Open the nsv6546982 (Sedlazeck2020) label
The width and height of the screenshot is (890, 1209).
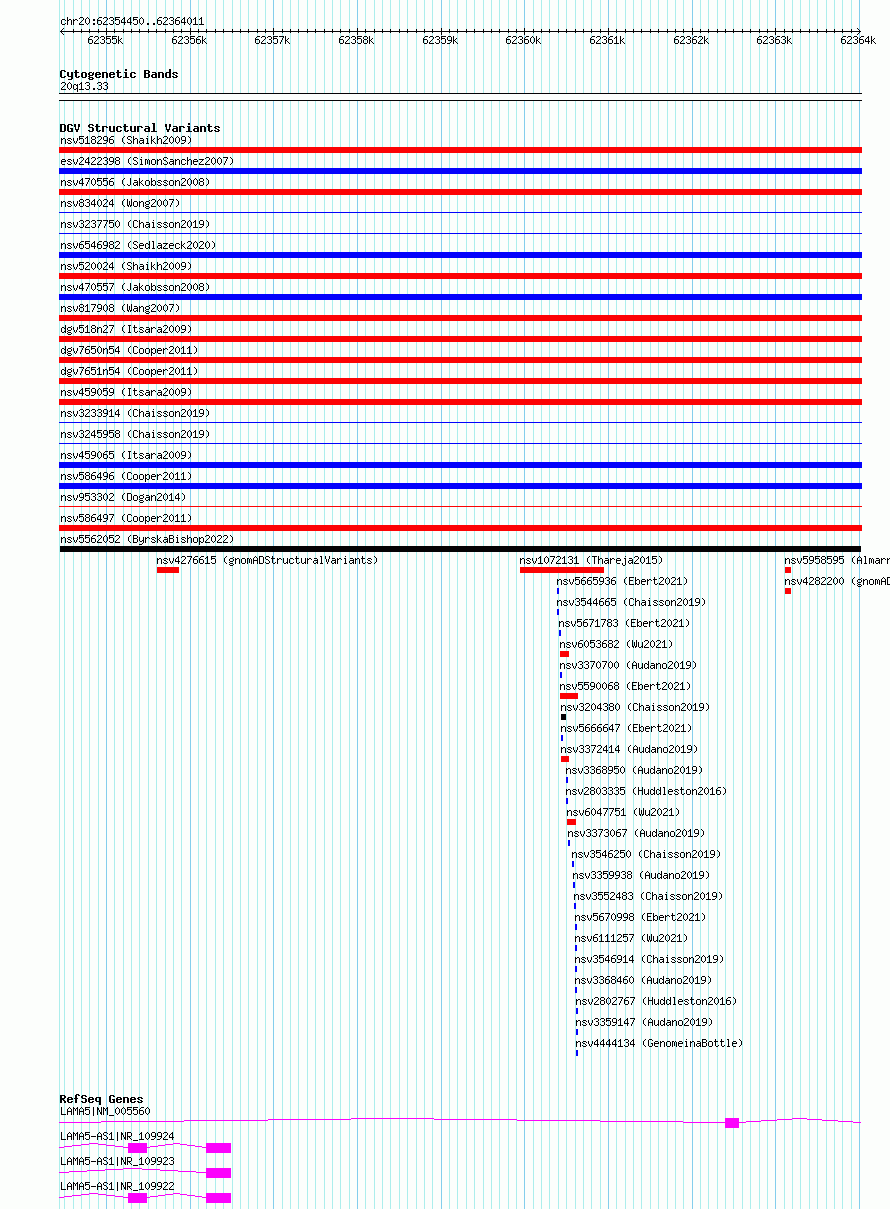pyautogui.click(x=138, y=245)
